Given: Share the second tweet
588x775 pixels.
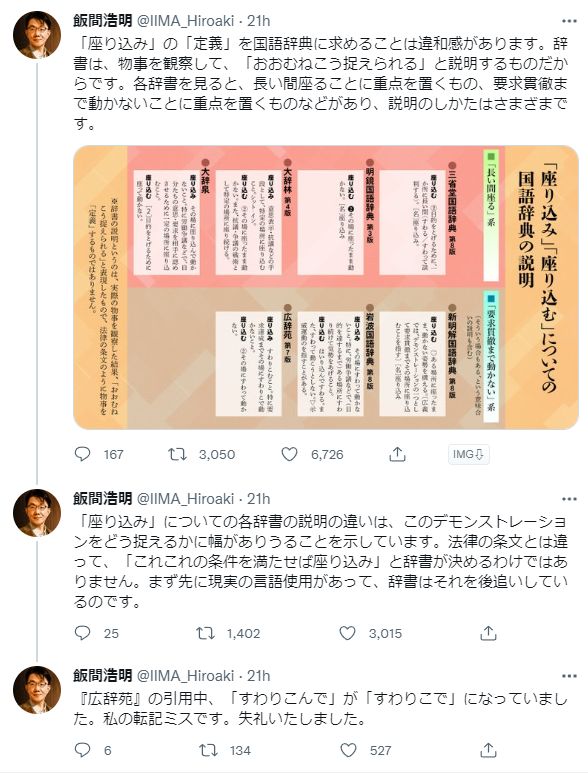Looking at the screenshot, I should [x=488, y=633].
